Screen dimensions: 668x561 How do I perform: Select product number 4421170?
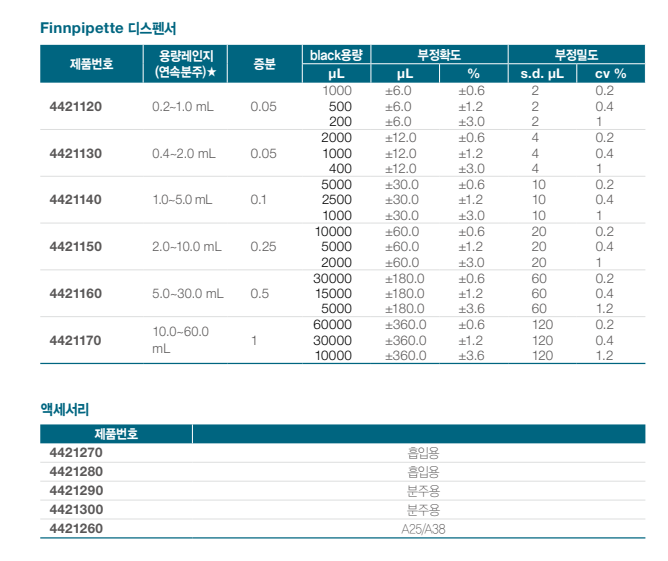pos(76,340)
